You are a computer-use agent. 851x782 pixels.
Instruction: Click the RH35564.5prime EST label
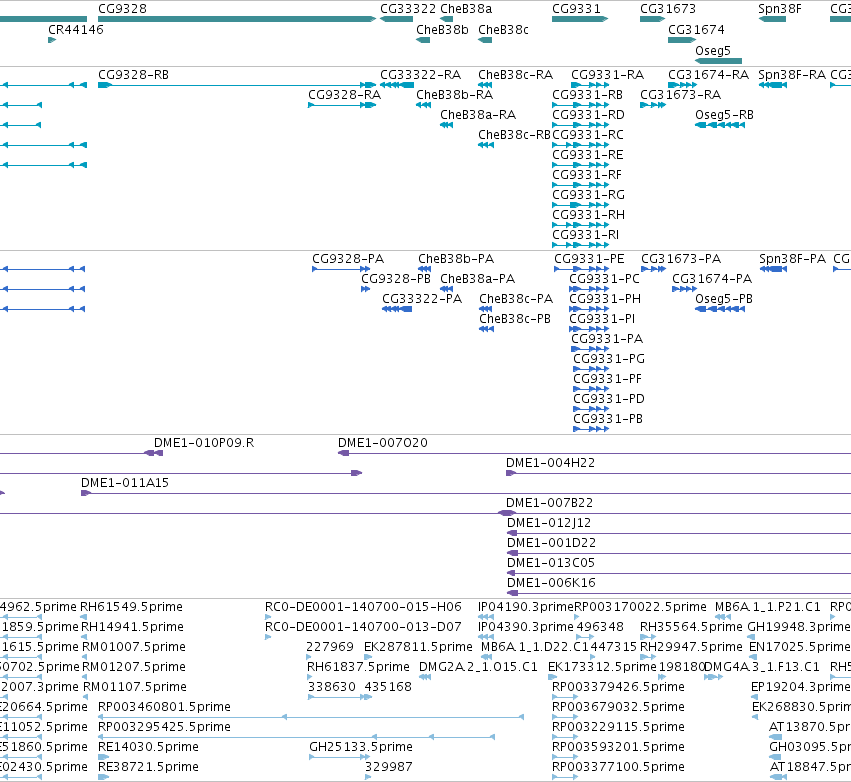691,627
